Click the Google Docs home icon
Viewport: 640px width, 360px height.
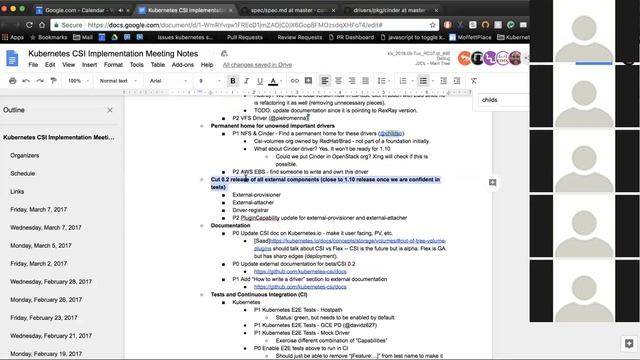tap(12, 58)
